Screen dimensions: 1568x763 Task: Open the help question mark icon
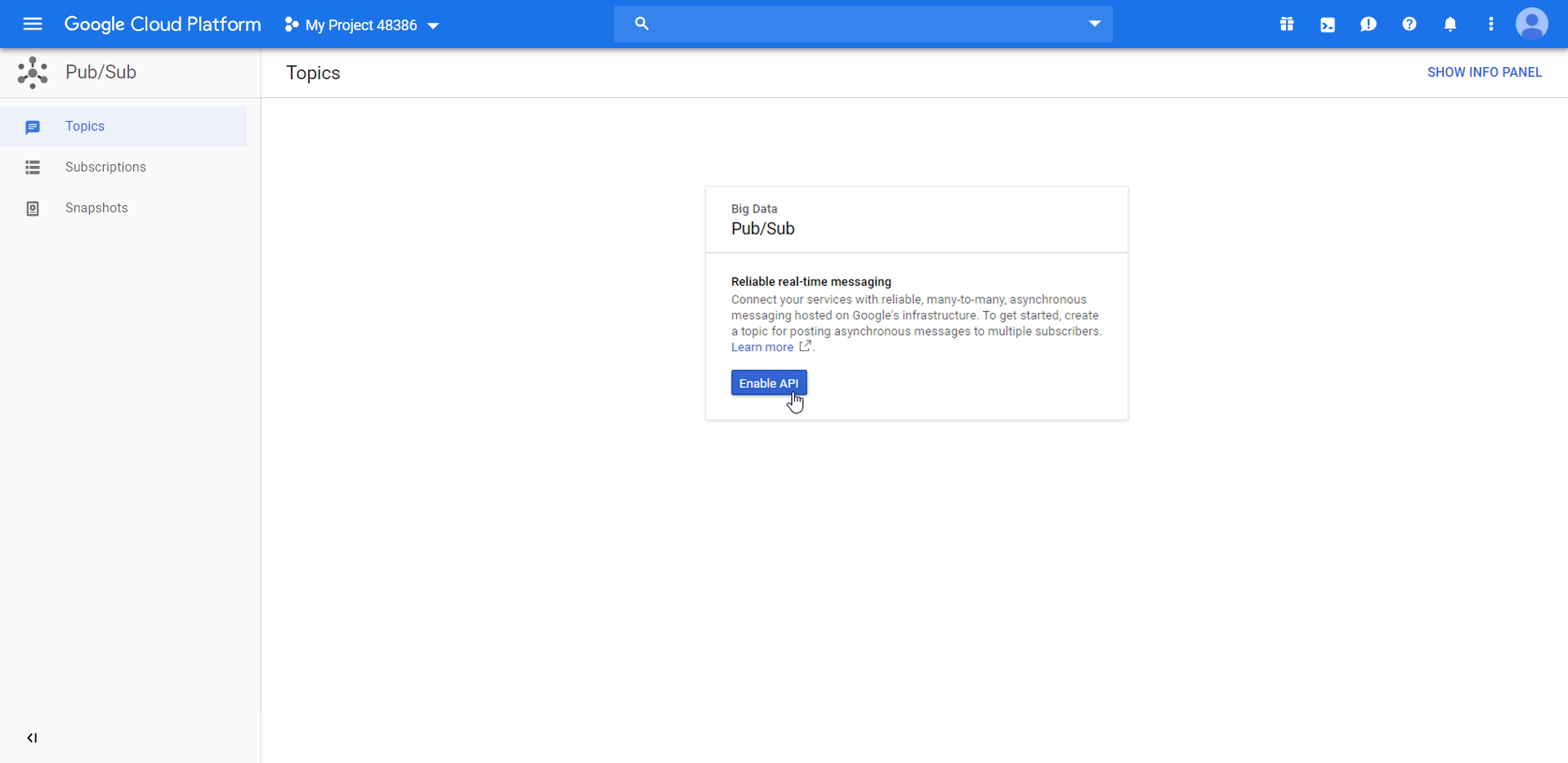[1409, 25]
